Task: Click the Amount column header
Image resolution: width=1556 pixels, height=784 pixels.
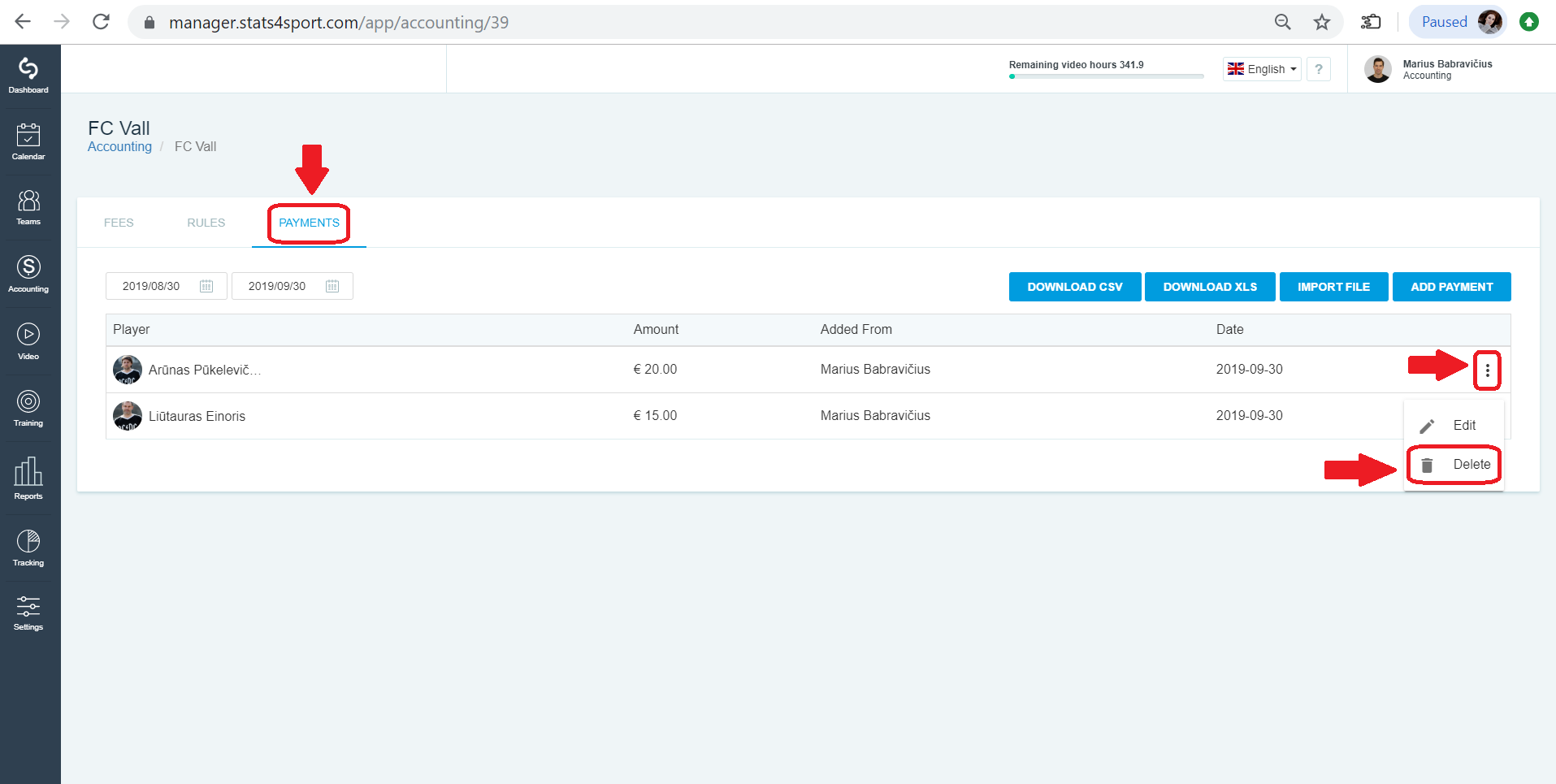Action: click(x=656, y=329)
